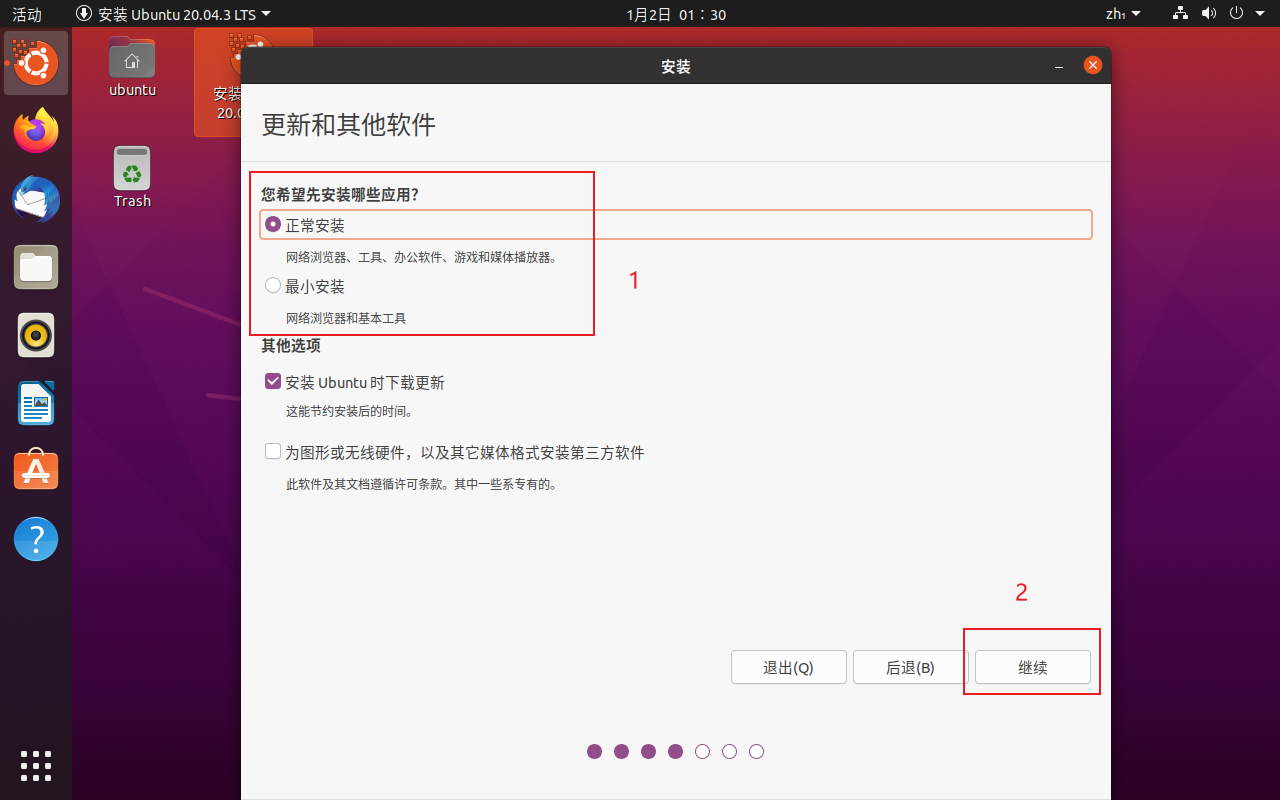Viewport: 1280px width, 800px height.
Task: Open Thunderbird mail from the dock
Action: [36, 199]
